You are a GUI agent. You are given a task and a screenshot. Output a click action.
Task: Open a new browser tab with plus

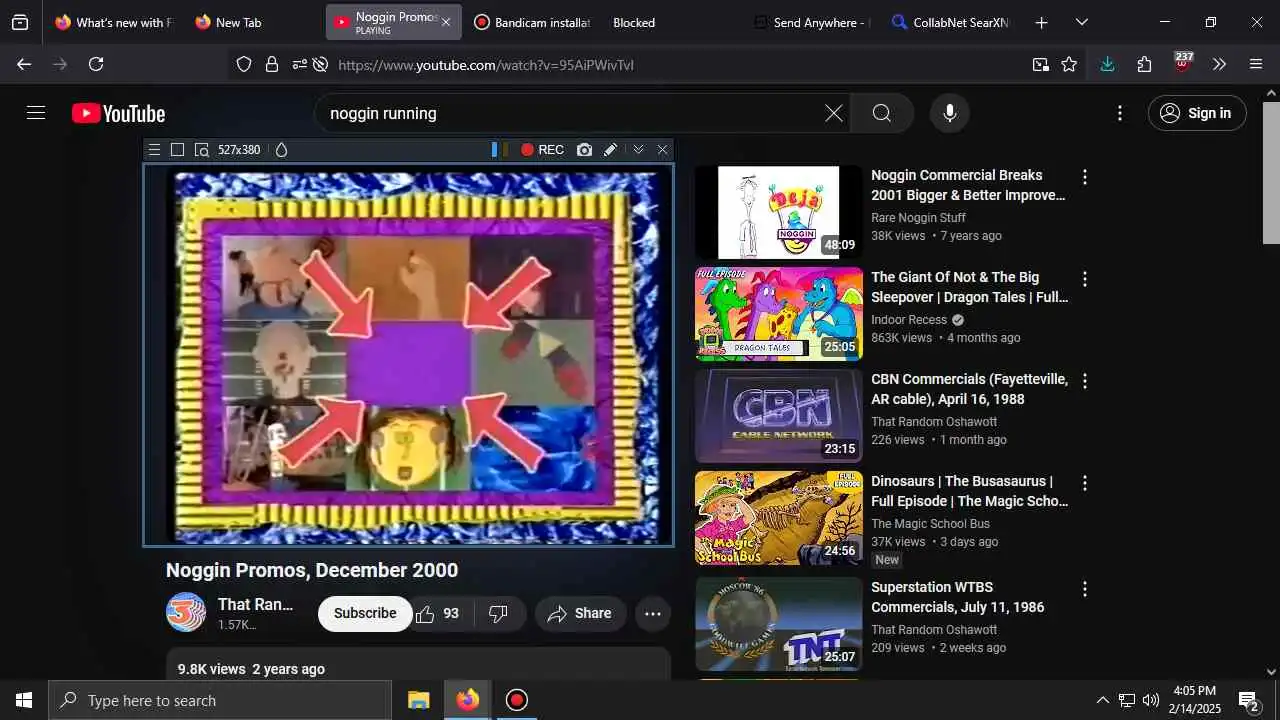pyautogui.click(x=1041, y=22)
